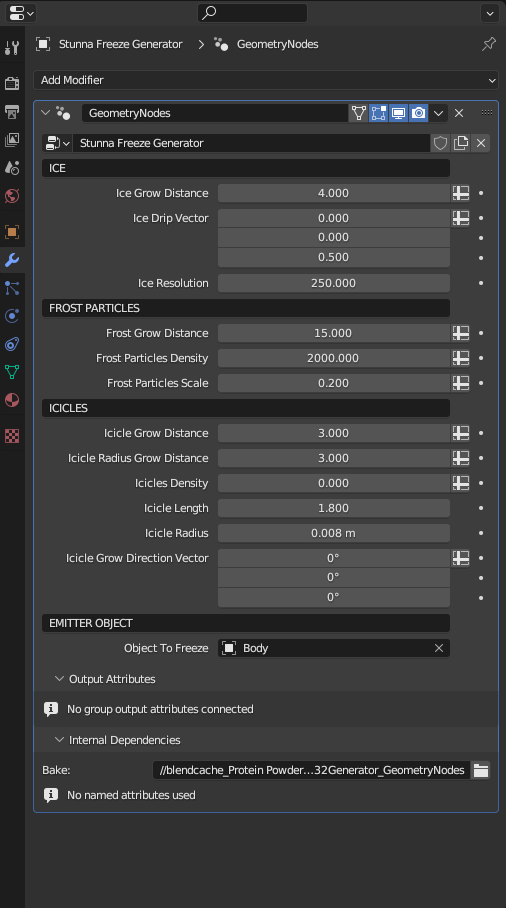The height and width of the screenshot is (908, 506).
Task: Open the Object To Freeze Body selector
Action: pos(324,648)
